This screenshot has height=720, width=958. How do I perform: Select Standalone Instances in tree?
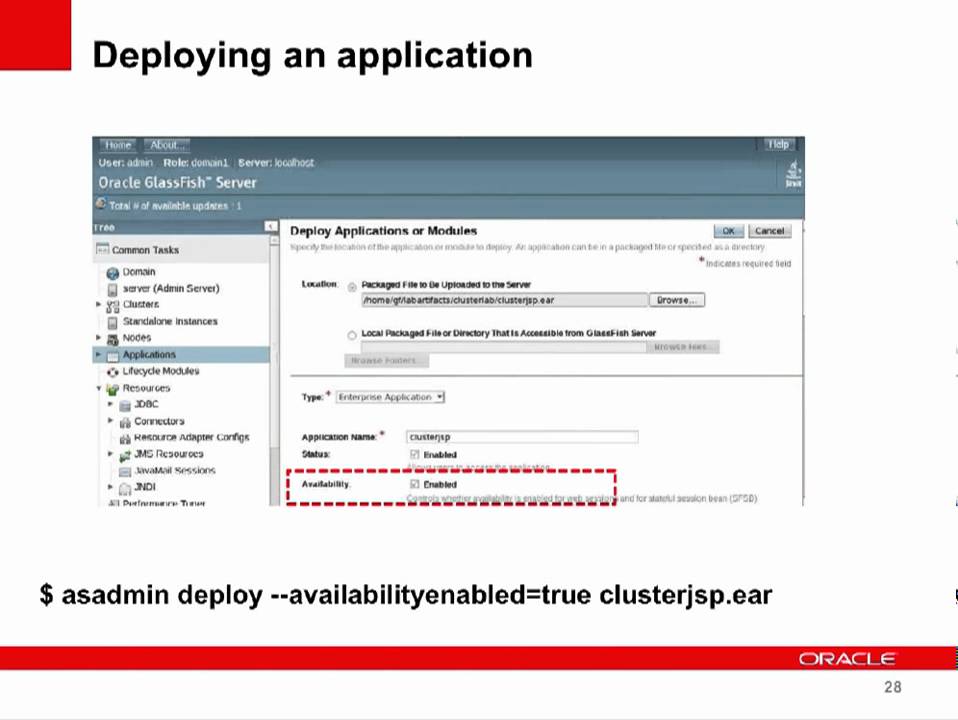170,321
